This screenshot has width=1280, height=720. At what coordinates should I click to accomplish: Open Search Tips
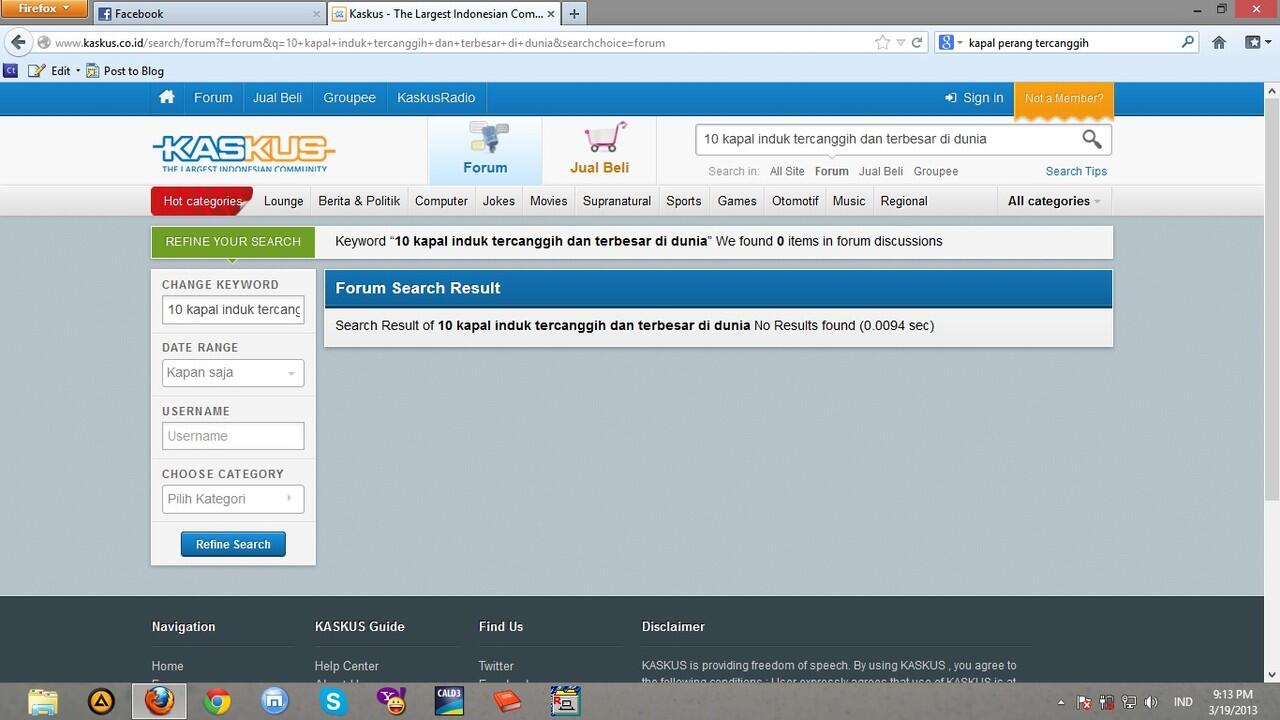coord(1076,171)
